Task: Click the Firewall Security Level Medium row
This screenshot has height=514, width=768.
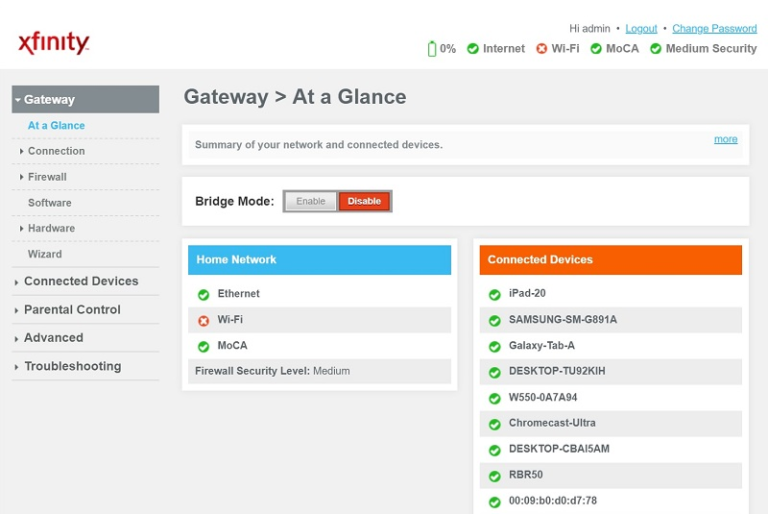Action: pyautogui.click(x=319, y=371)
